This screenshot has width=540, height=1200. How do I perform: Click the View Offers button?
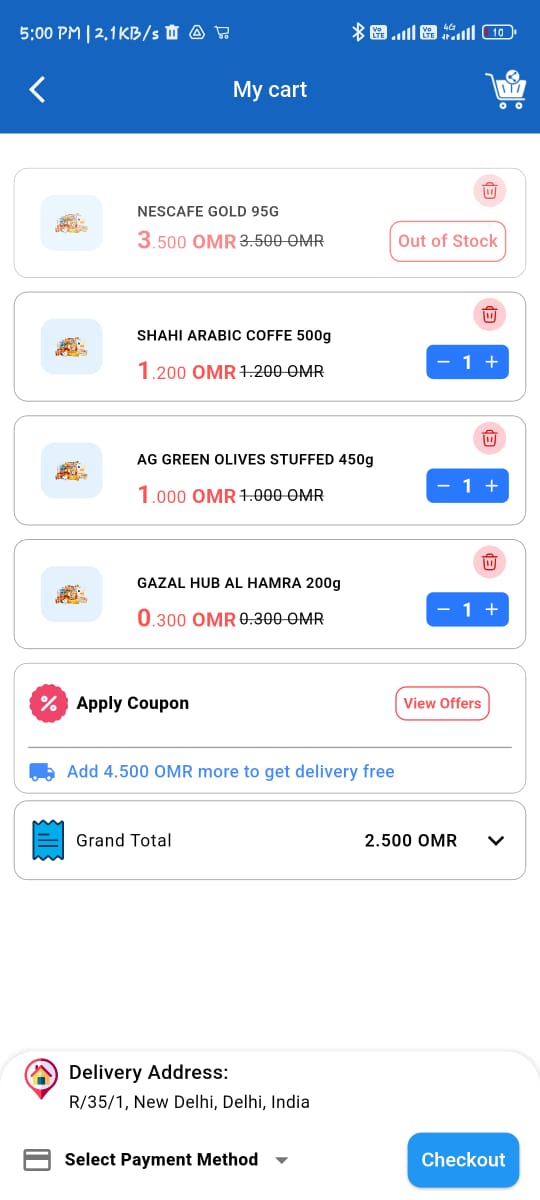(442, 703)
